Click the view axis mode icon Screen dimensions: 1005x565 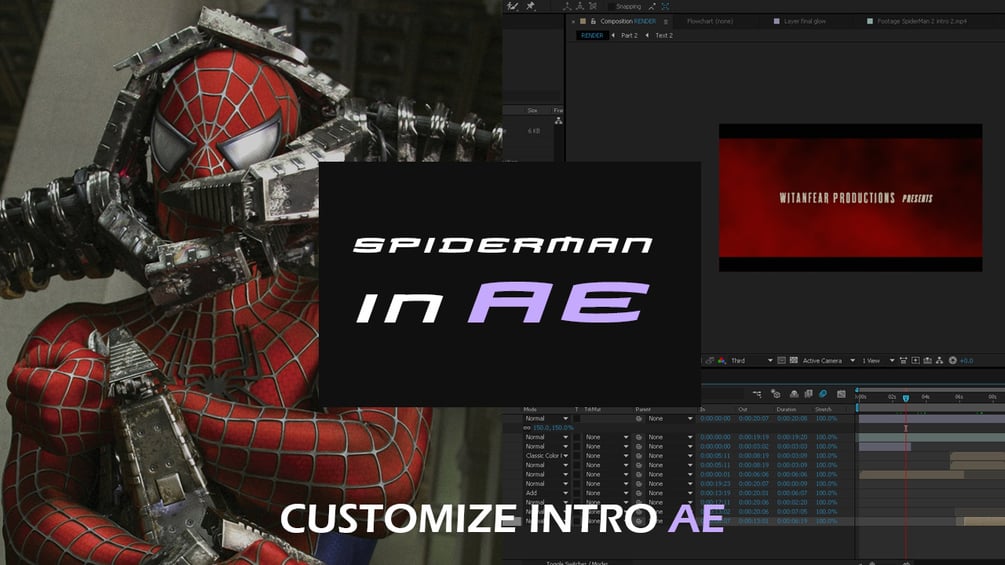coord(593,6)
